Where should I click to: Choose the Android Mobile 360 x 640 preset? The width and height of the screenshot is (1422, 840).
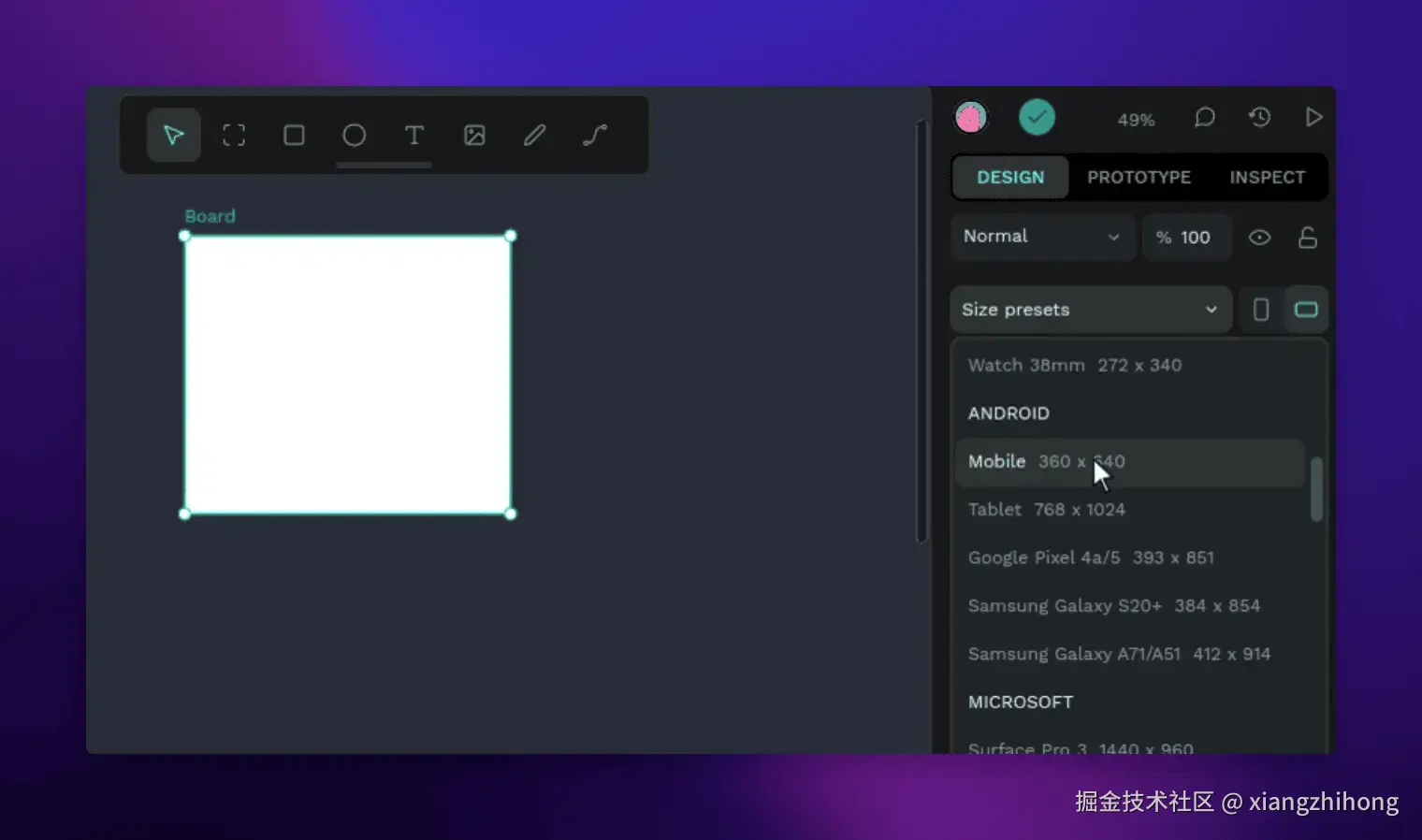coord(1130,461)
